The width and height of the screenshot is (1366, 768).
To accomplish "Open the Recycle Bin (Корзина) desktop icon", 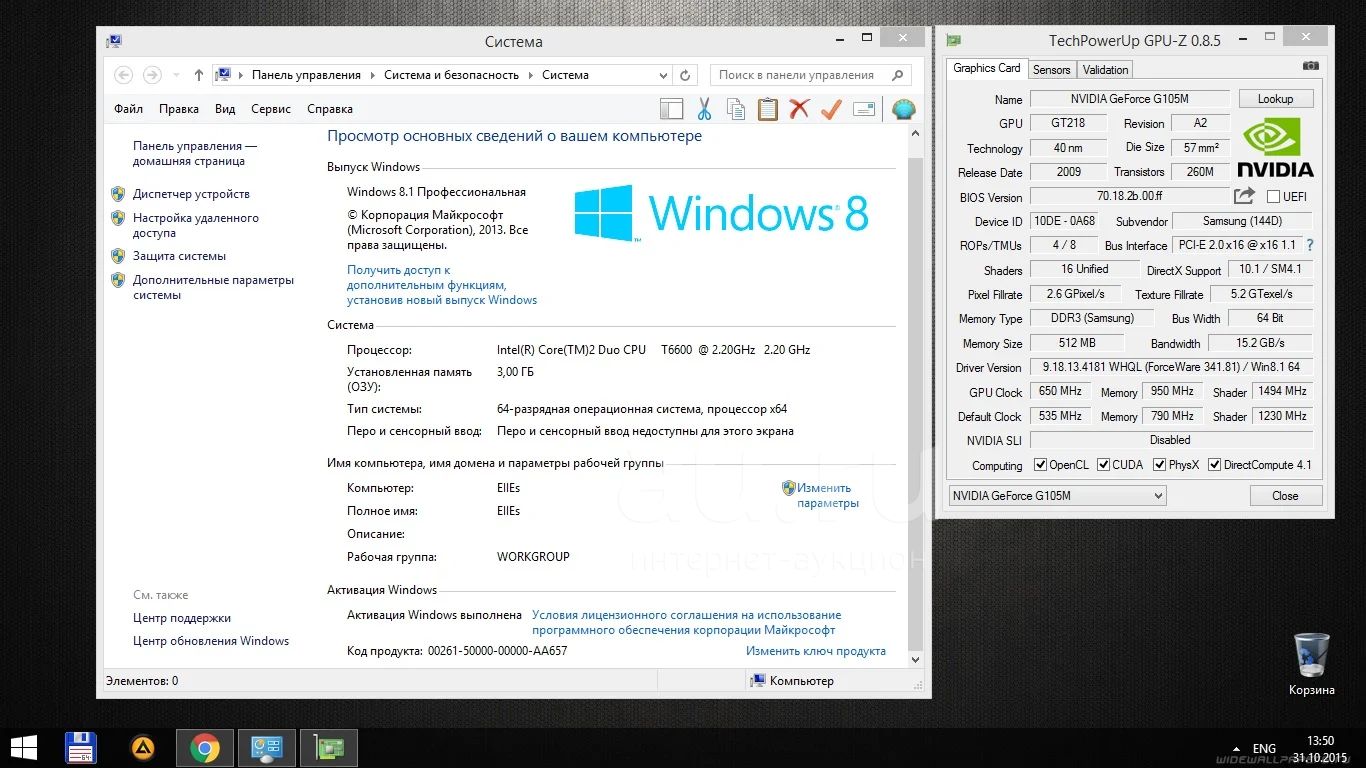I will pyautogui.click(x=1311, y=664).
